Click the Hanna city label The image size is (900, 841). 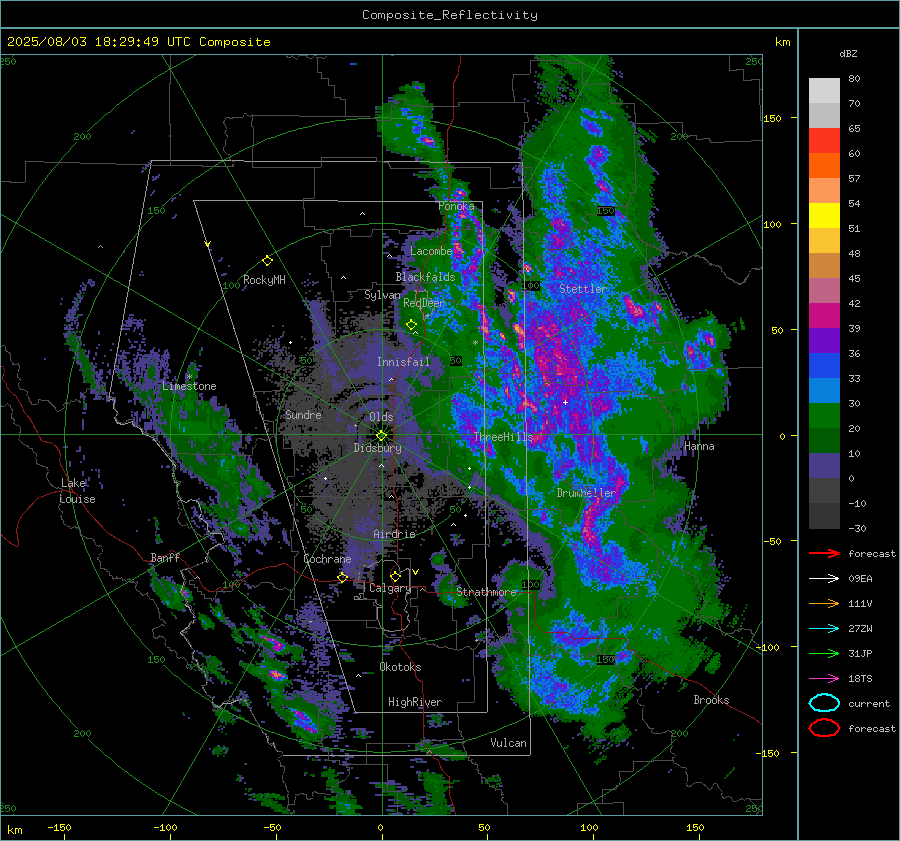pos(699,446)
